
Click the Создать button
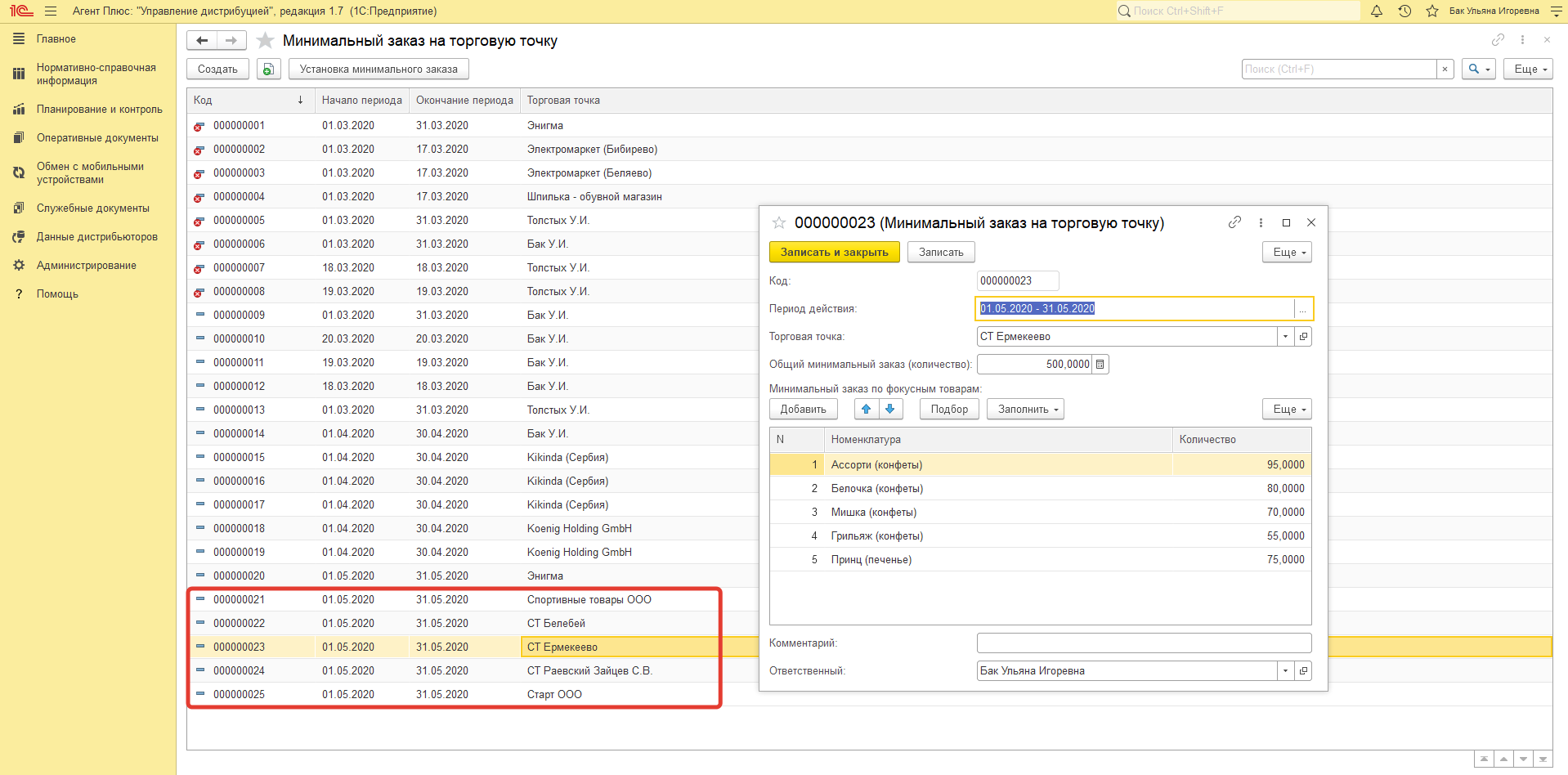217,69
